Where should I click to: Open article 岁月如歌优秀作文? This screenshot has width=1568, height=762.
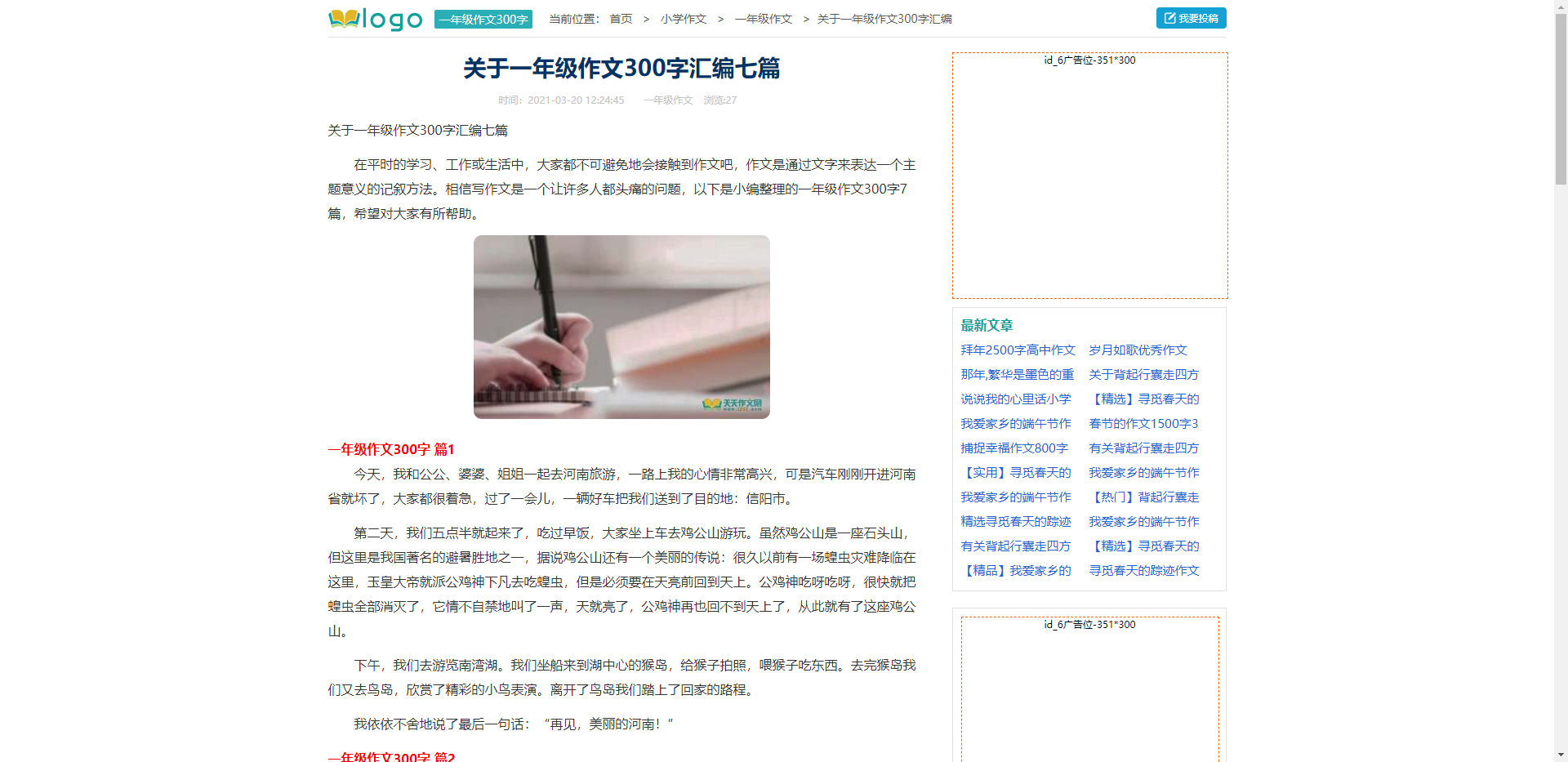pos(1138,350)
